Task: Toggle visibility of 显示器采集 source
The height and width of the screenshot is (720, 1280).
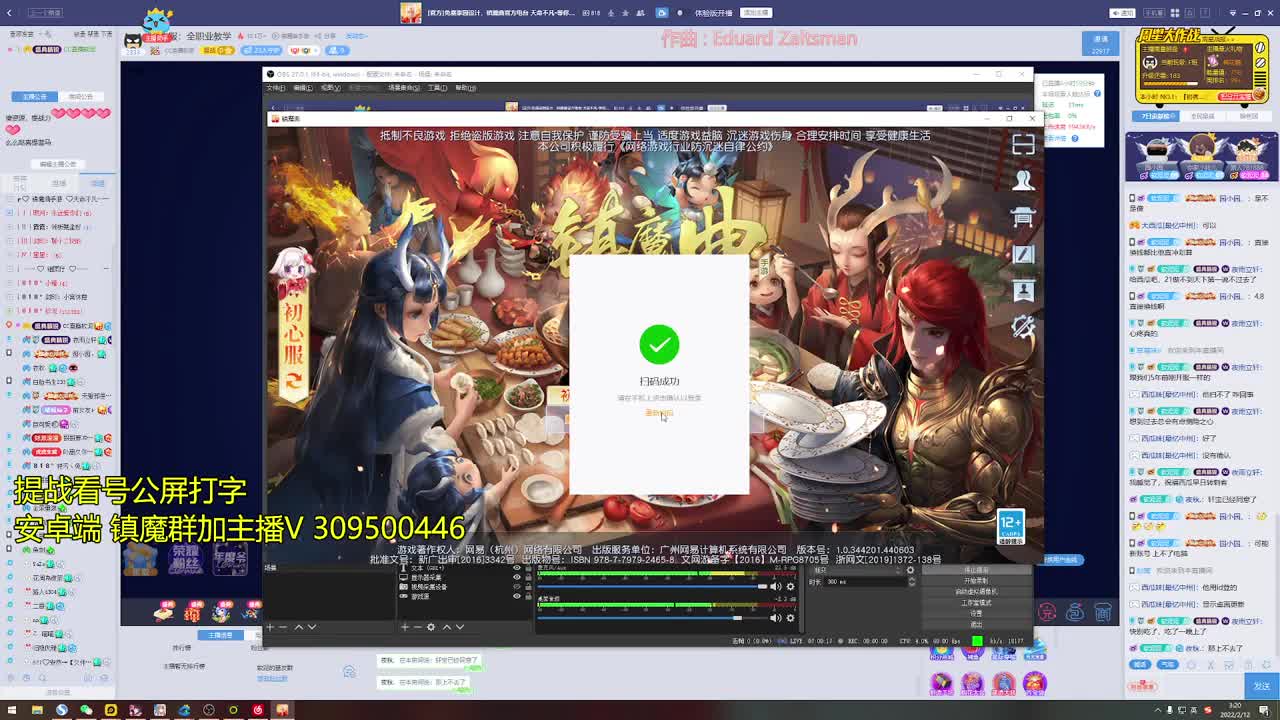Action: click(517, 578)
